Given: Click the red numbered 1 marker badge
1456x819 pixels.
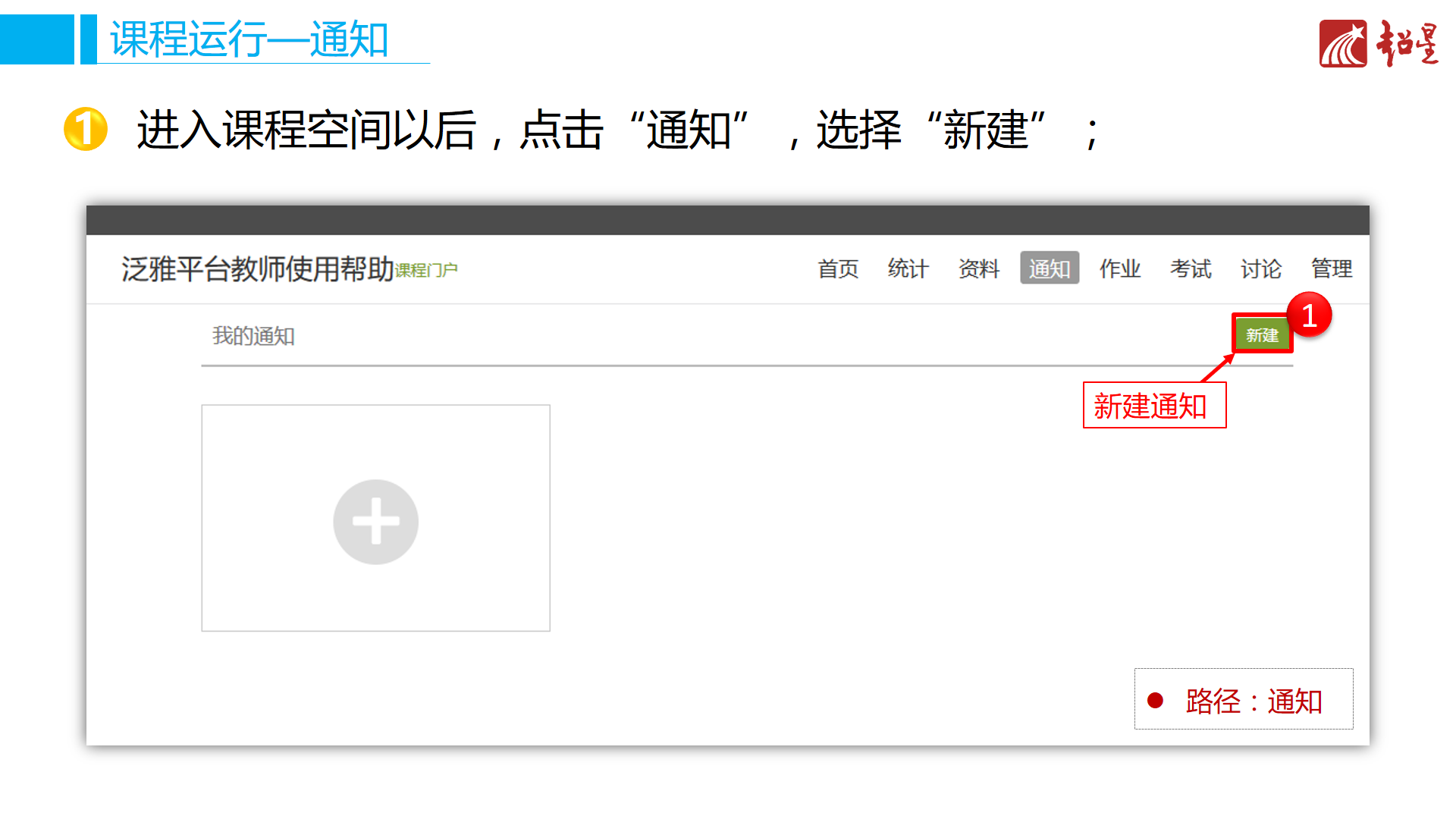Looking at the screenshot, I should tap(1309, 315).
